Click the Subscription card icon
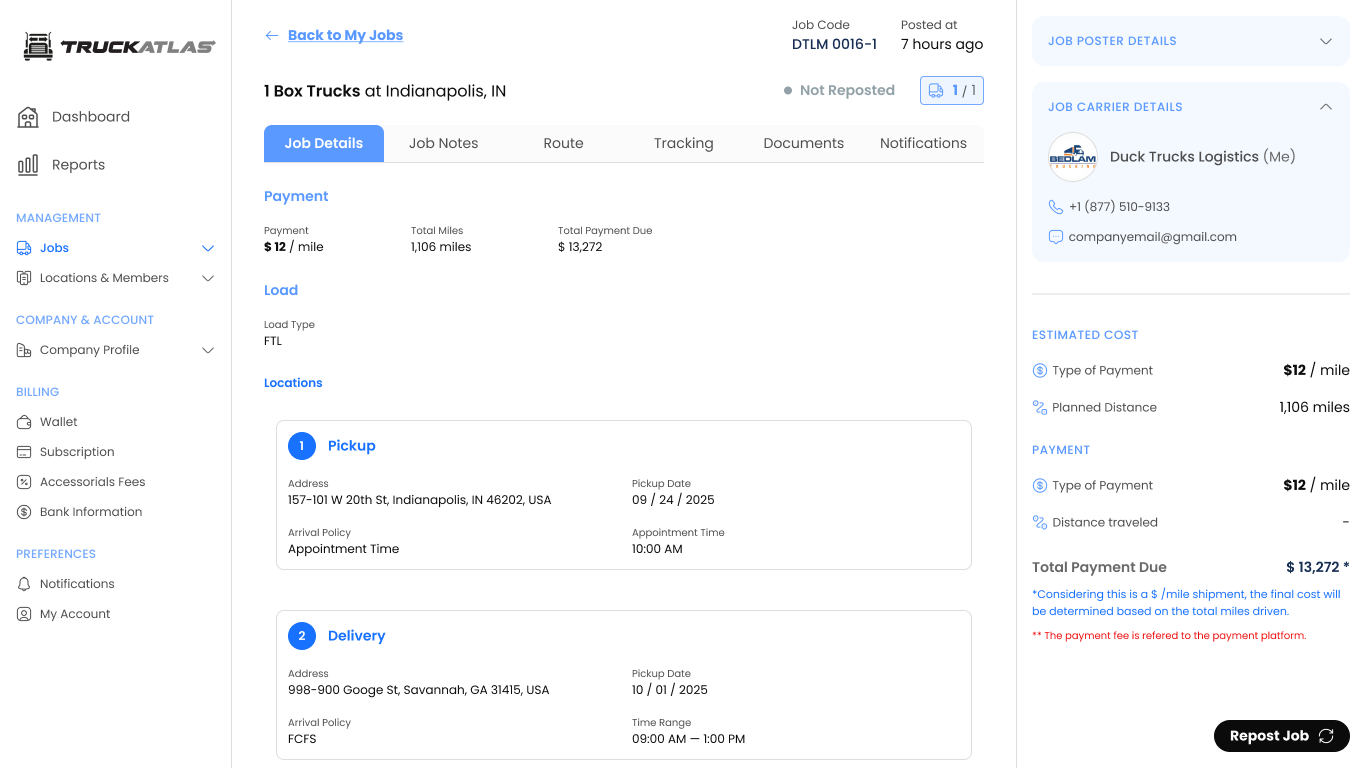The image size is (1366, 768). coord(24,452)
